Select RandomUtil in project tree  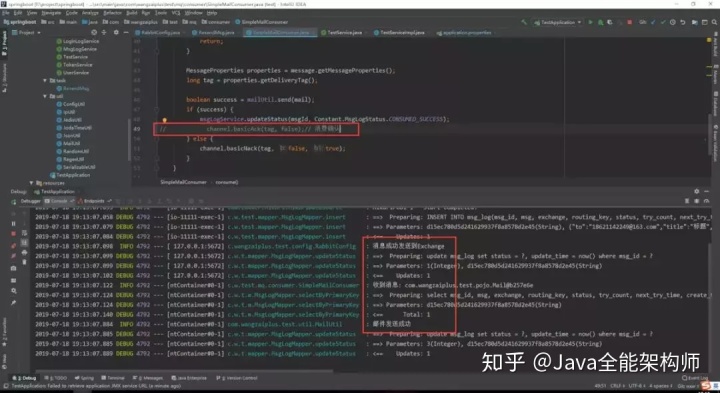73,151
